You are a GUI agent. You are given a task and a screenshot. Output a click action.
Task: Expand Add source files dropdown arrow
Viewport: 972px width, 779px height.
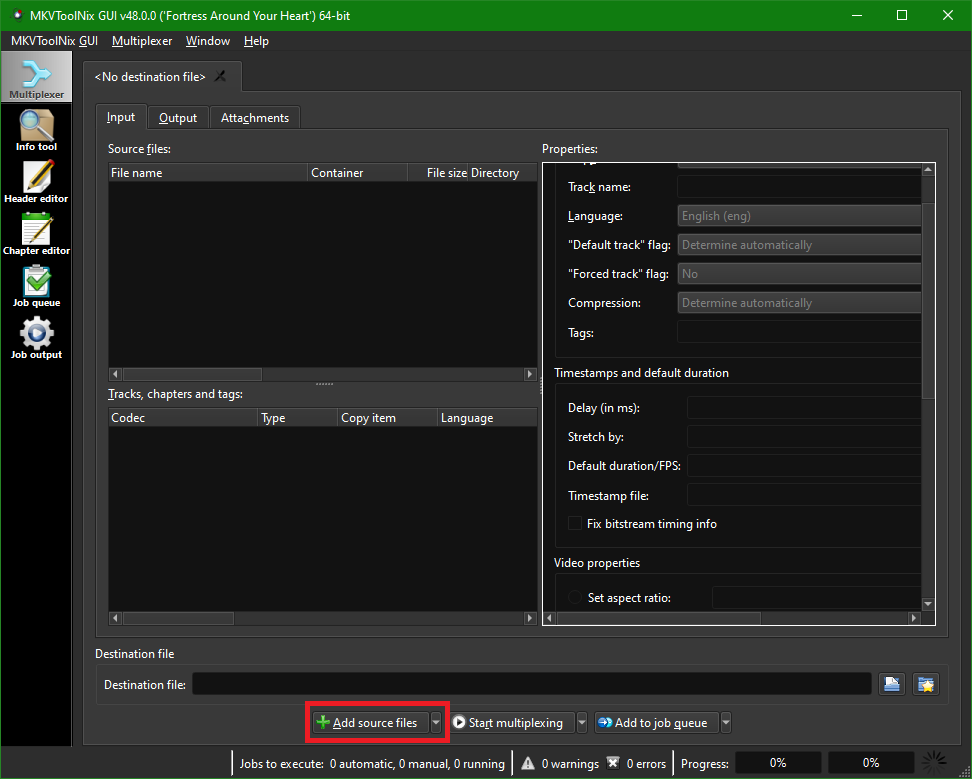tap(436, 723)
